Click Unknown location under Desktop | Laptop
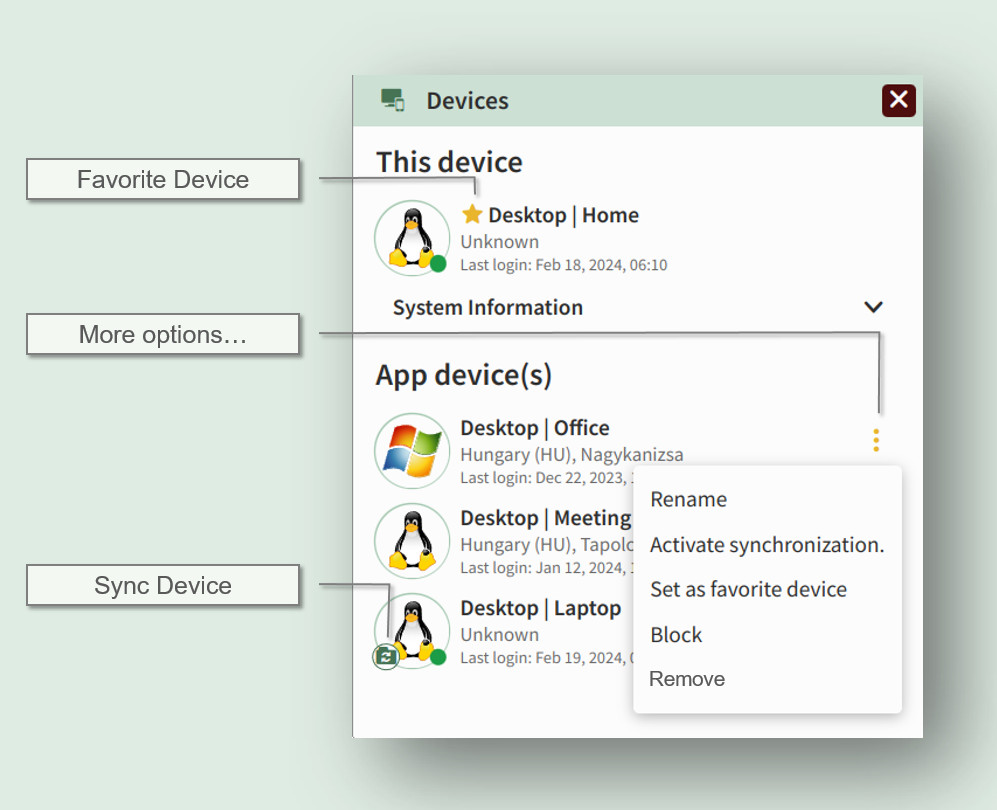Image resolution: width=997 pixels, height=810 pixels. 499,635
